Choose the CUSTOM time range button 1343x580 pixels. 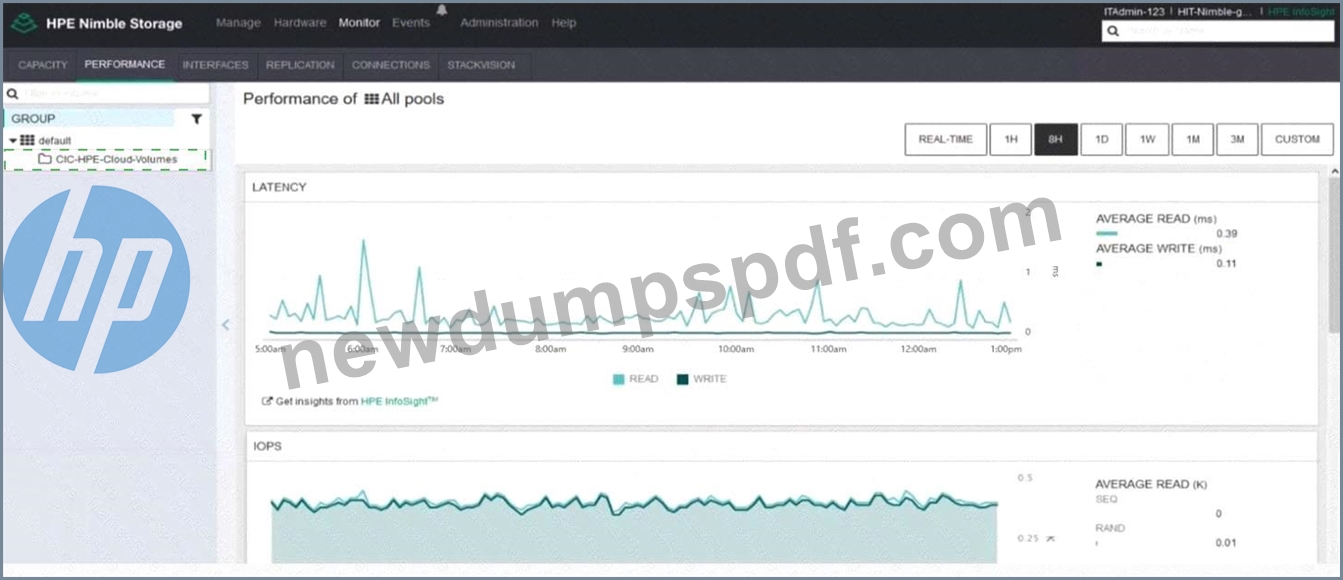(1298, 139)
